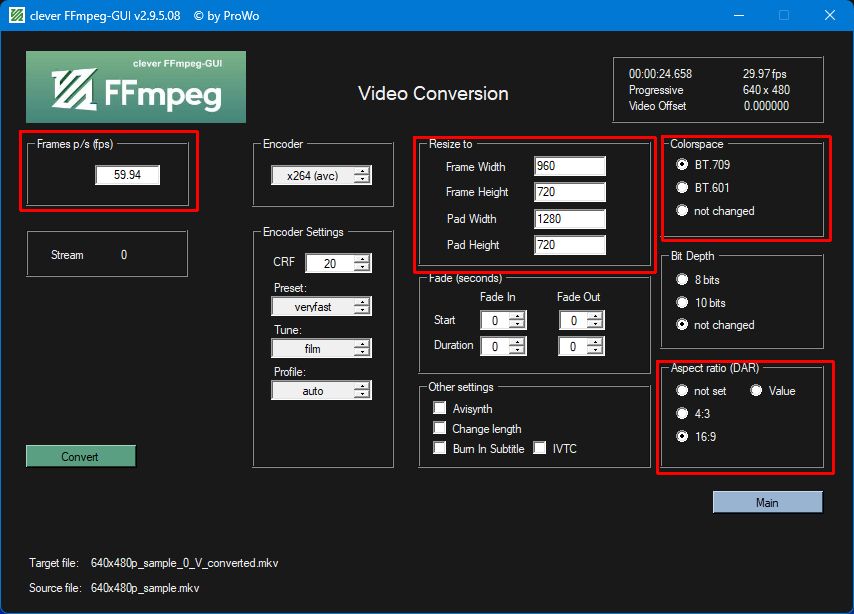Screen dimensions: 854x614
Task: Select Colorspace not changed option
Action: pyautogui.click(x=682, y=210)
